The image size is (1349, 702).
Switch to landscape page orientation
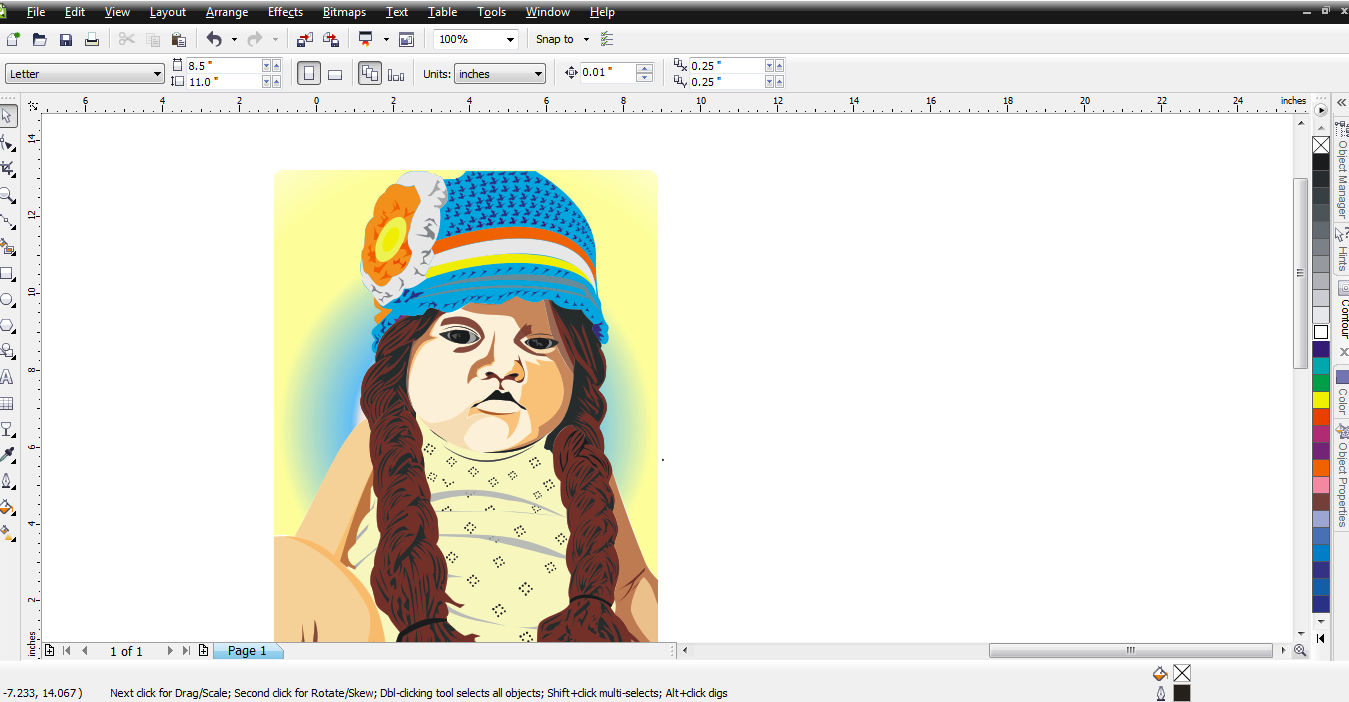point(334,73)
